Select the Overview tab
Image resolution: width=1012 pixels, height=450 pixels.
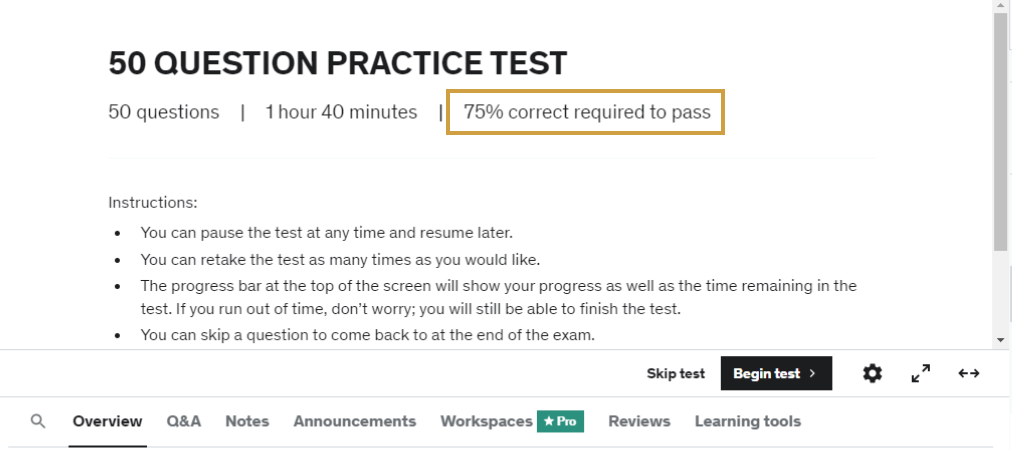[107, 421]
